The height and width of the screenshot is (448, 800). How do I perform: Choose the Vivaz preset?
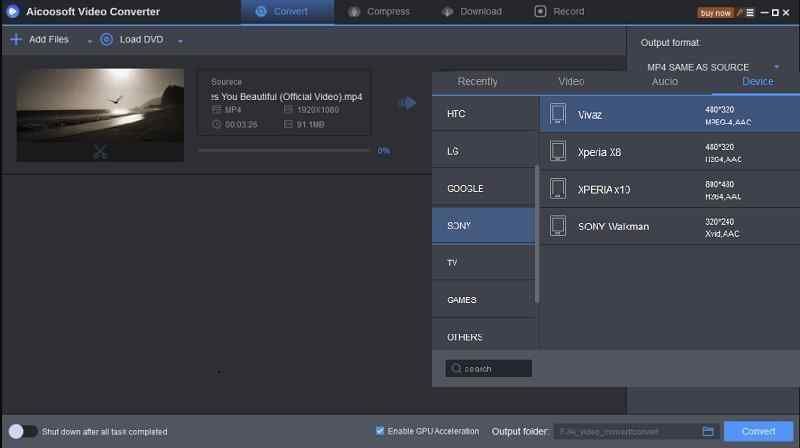670,114
